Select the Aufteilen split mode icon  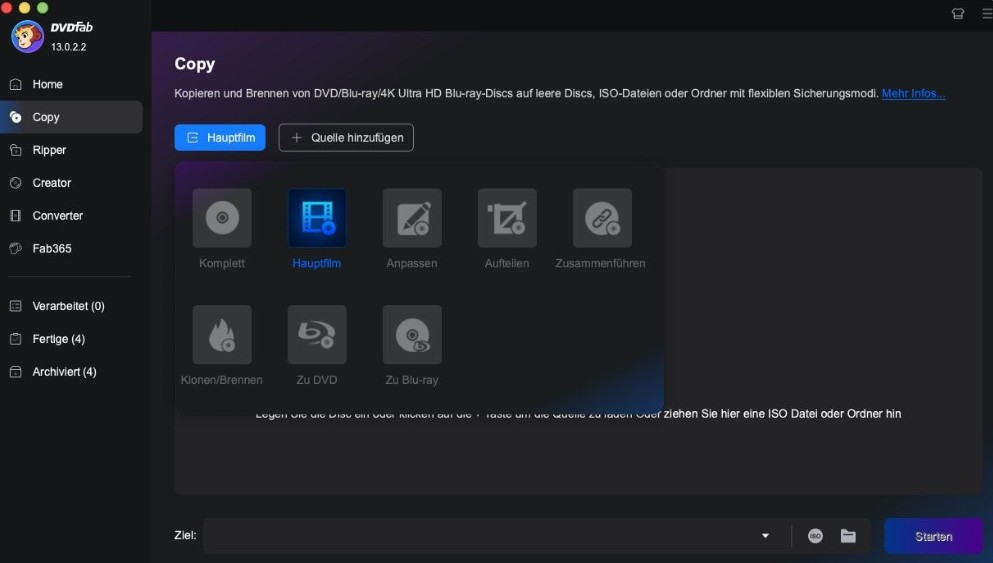(507, 218)
